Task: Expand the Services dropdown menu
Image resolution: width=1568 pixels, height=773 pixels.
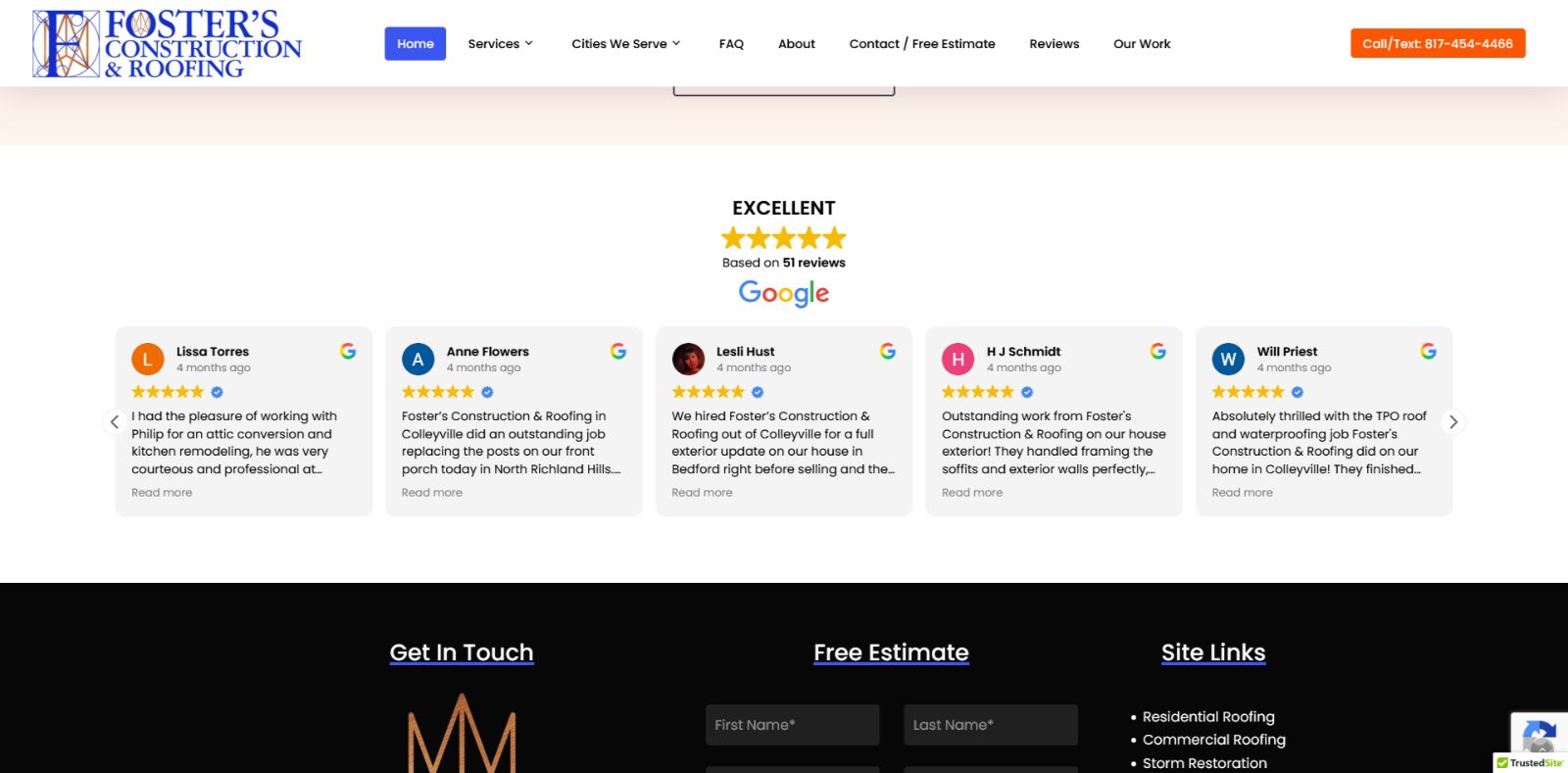Action: pyautogui.click(x=501, y=44)
